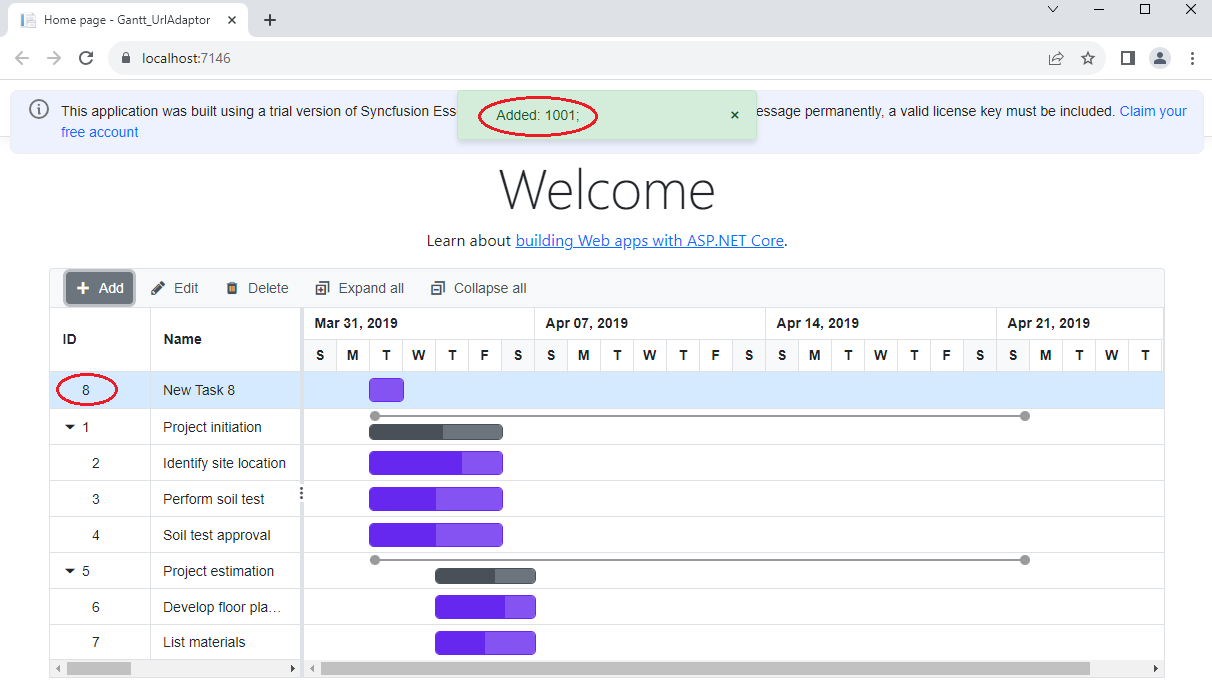
Task: Collapse the Project initiation task row
Action: click(x=69, y=426)
